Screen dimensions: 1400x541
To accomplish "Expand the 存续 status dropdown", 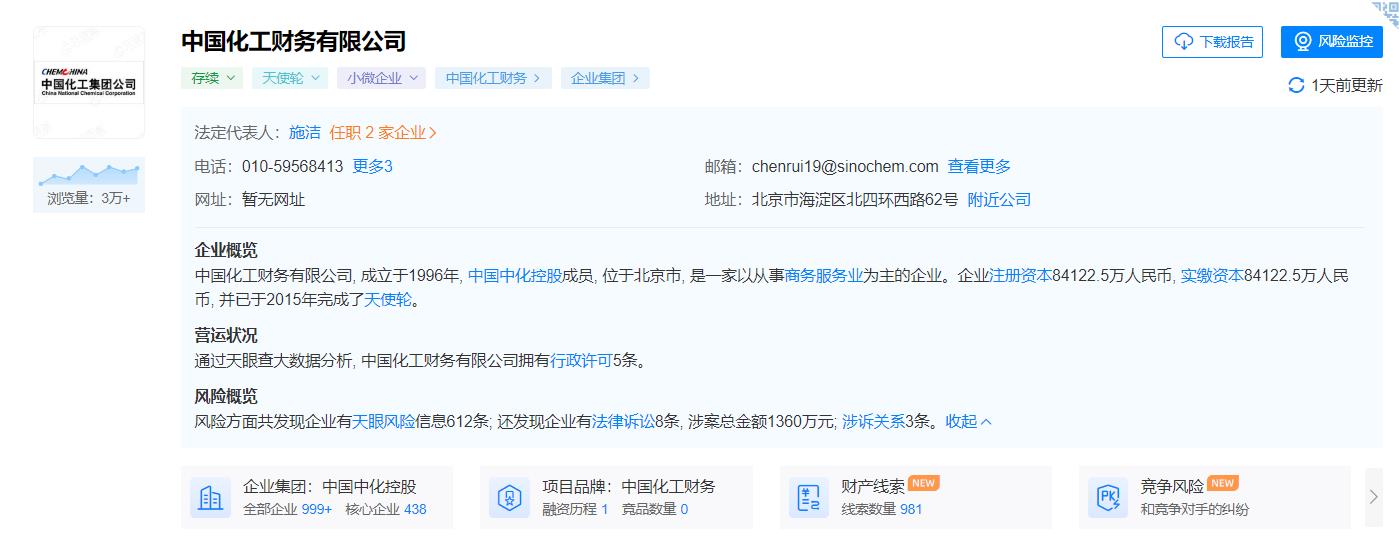I will point(212,78).
